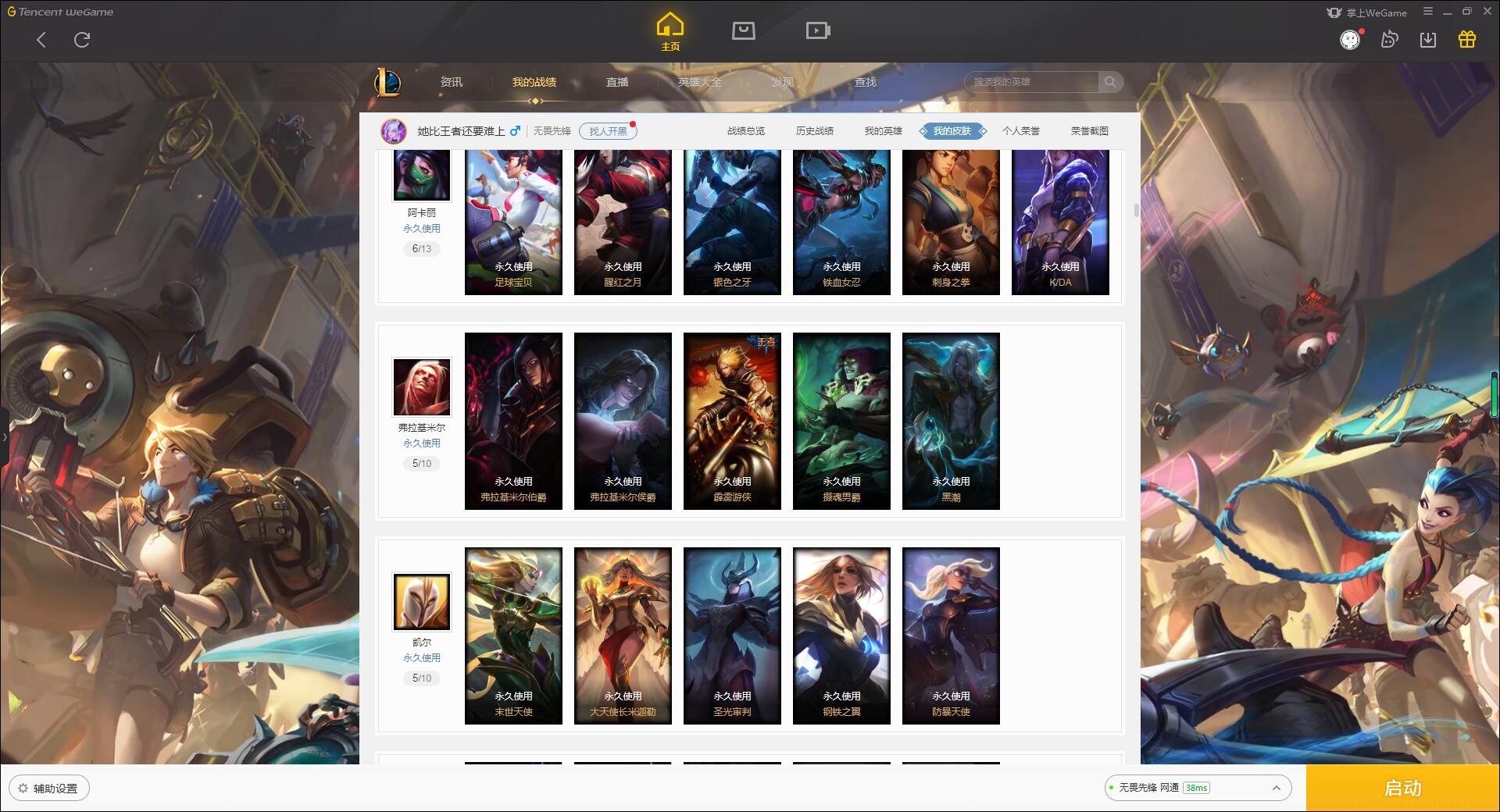Switch to the 我的英雄 sub-tab

(x=884, y=131)
